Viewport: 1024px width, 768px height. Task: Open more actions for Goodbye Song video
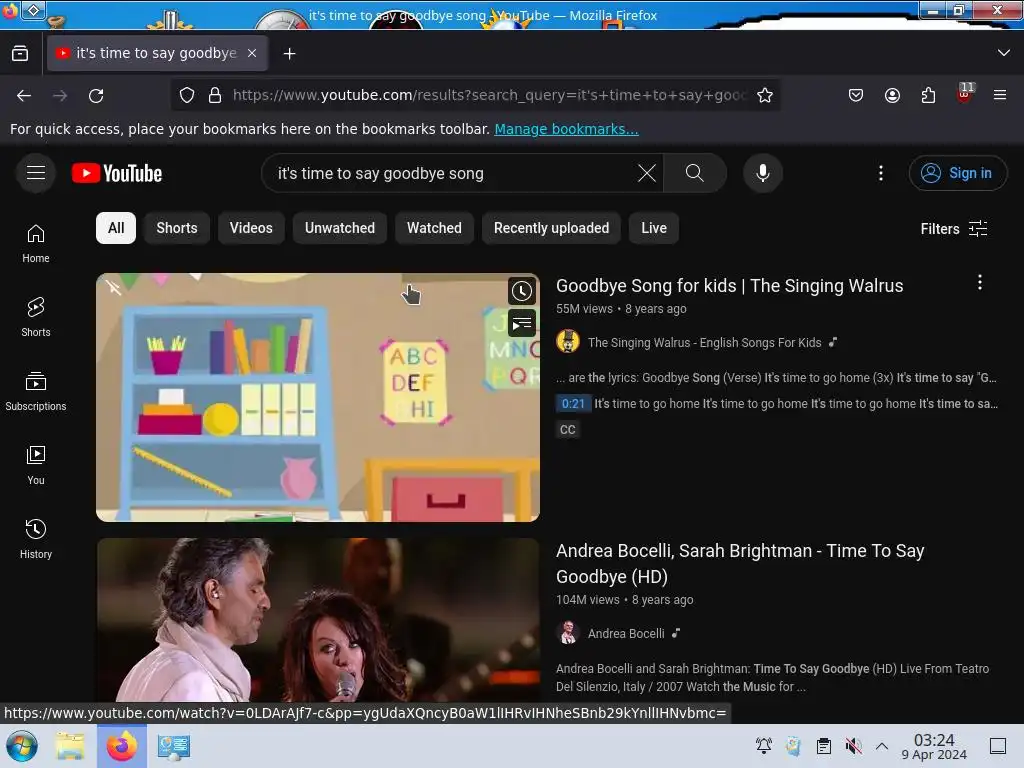pos(980,282)
